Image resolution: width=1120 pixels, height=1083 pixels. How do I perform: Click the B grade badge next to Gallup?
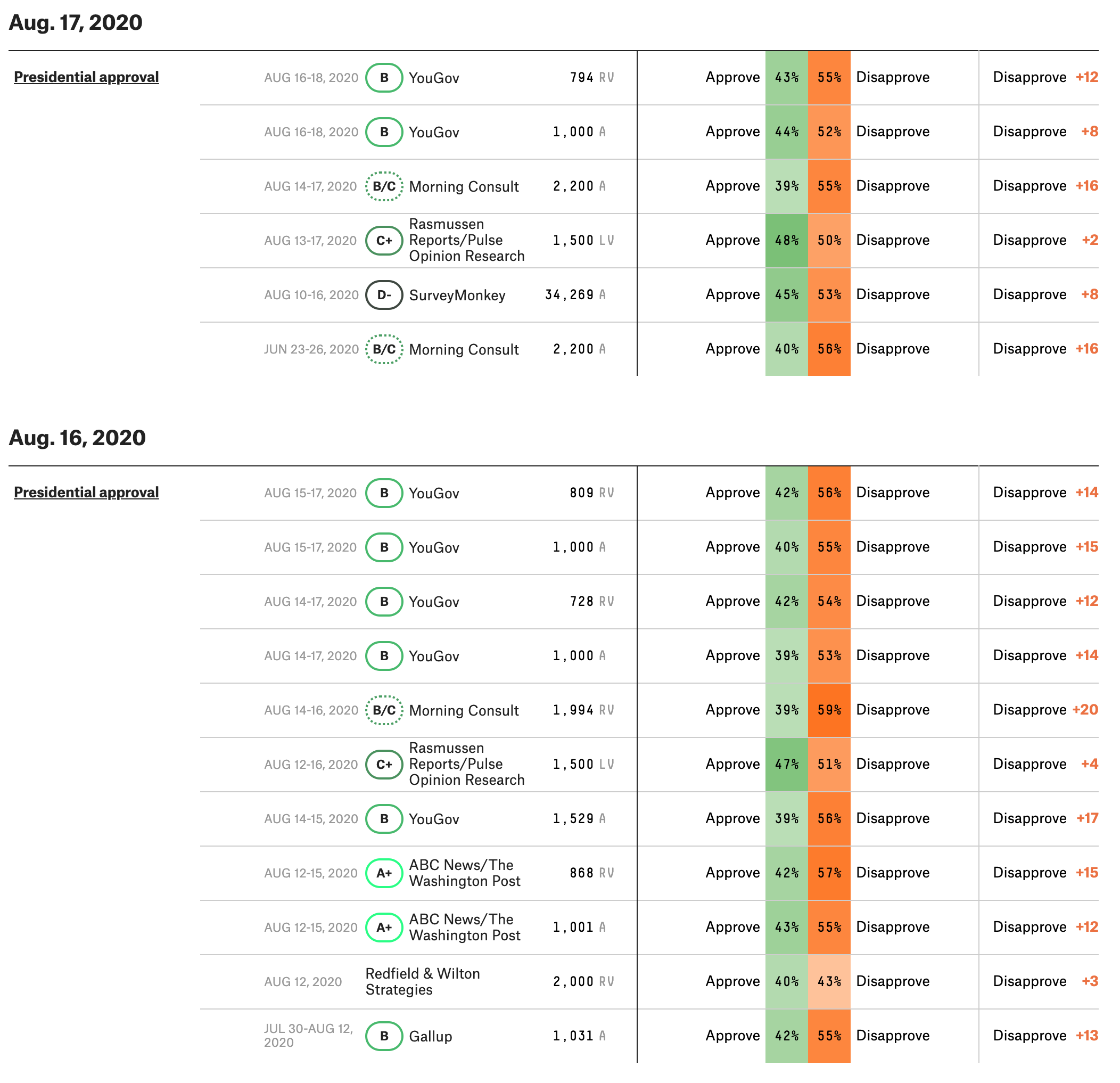point(384,1036)
